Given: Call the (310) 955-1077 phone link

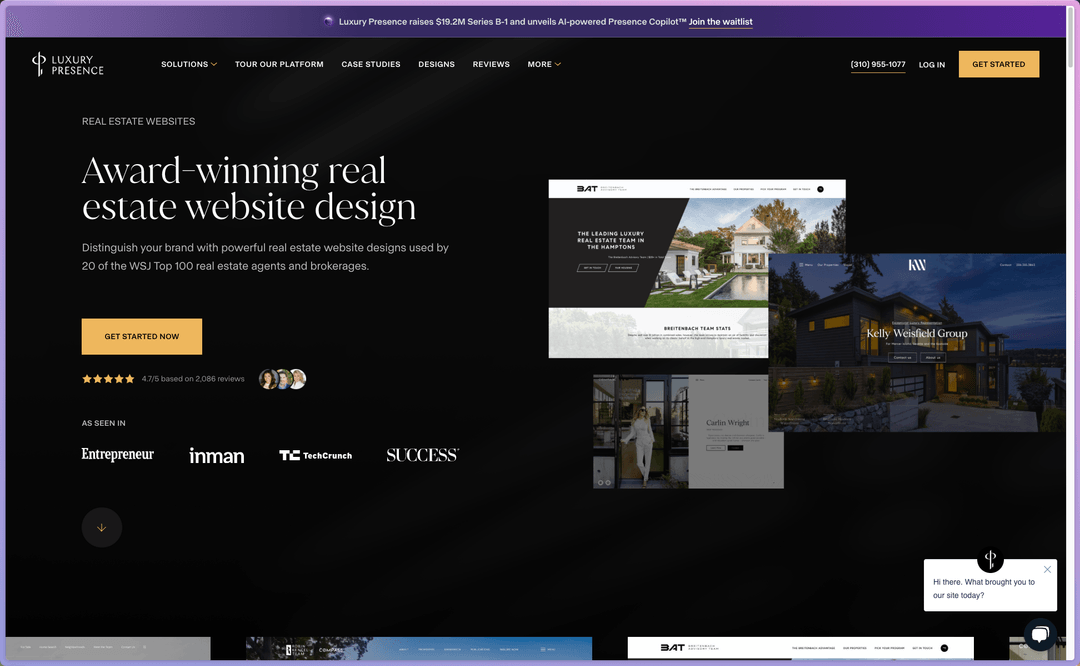Looking at the screenshot, I should (878, 64).
